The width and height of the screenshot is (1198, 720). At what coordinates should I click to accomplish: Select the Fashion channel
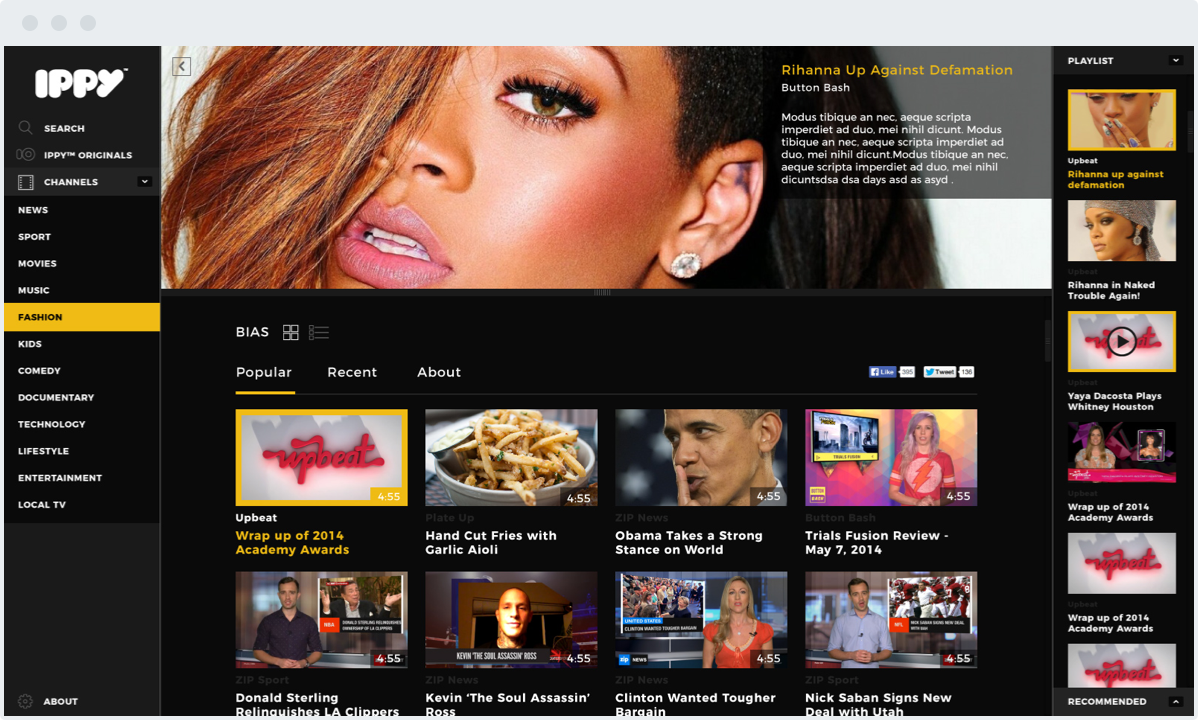82,316
